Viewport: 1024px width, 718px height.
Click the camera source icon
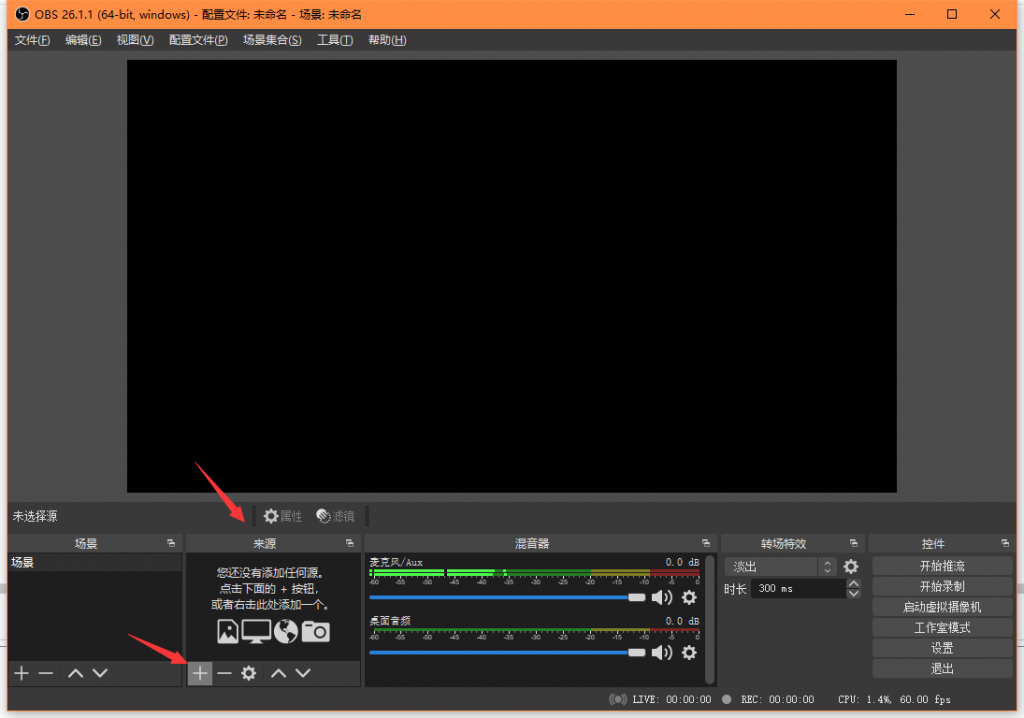click(x=315, y=632)
